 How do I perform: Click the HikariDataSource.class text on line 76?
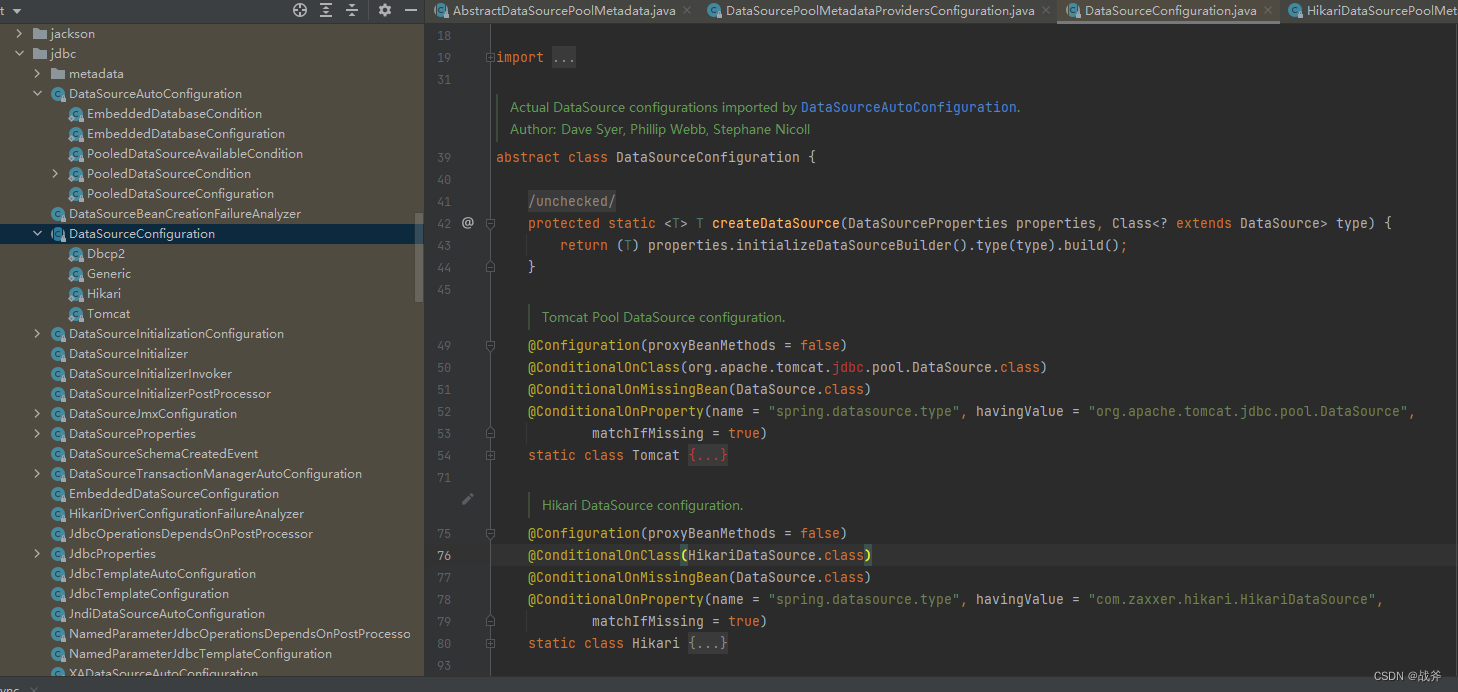tap(776, 555)
